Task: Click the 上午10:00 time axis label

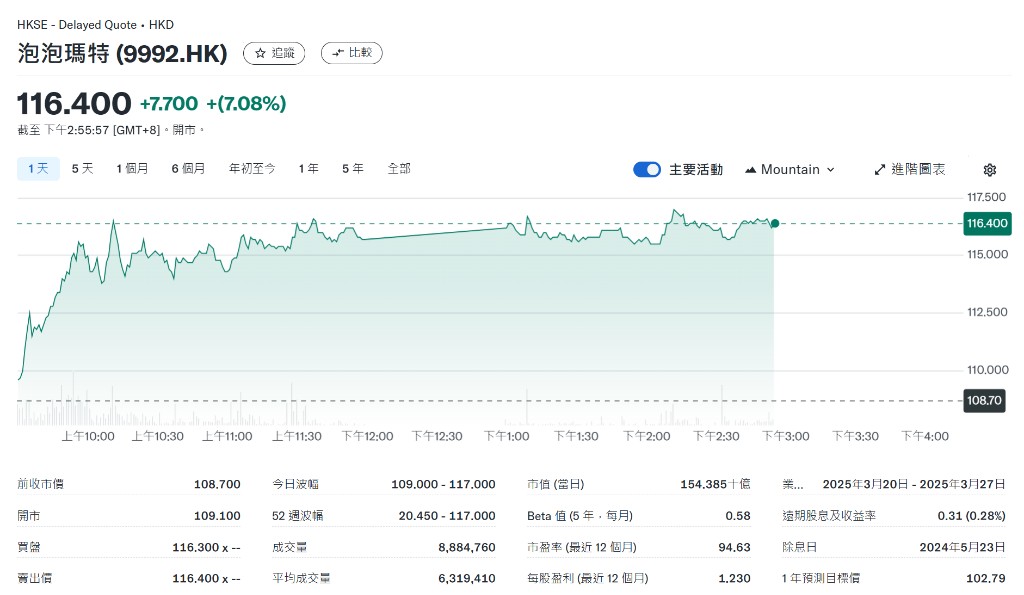Action: (x=88, y=436)
